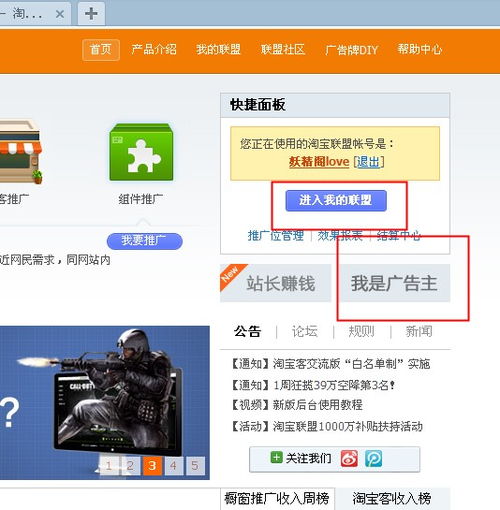Open 淘宝联盟1000万补贴扶持活动 link
This screenshot has width=500, height=510.
coord(348,426)
